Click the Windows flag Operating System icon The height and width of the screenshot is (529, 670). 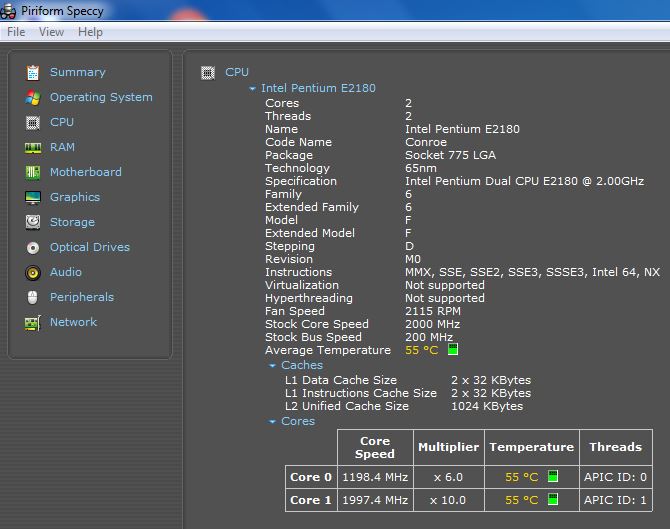pos(32,97)
